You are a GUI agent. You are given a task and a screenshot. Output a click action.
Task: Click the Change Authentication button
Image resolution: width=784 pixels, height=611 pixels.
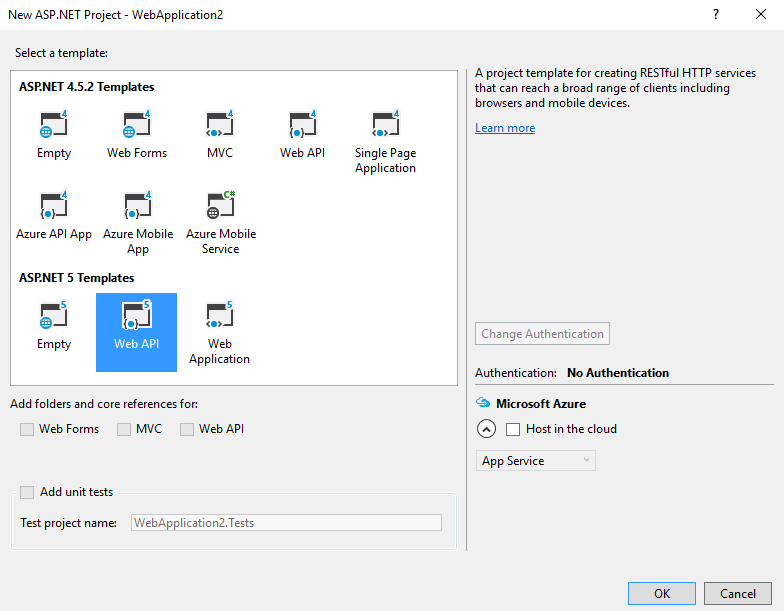(x=542, y=334)
